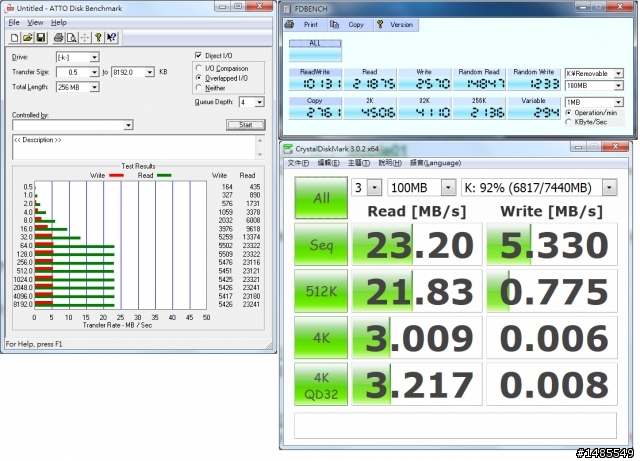Screen dimensions: 640x461
Task: Click the Print icon in ATTO toolbar
Action: tap(58, 38)
